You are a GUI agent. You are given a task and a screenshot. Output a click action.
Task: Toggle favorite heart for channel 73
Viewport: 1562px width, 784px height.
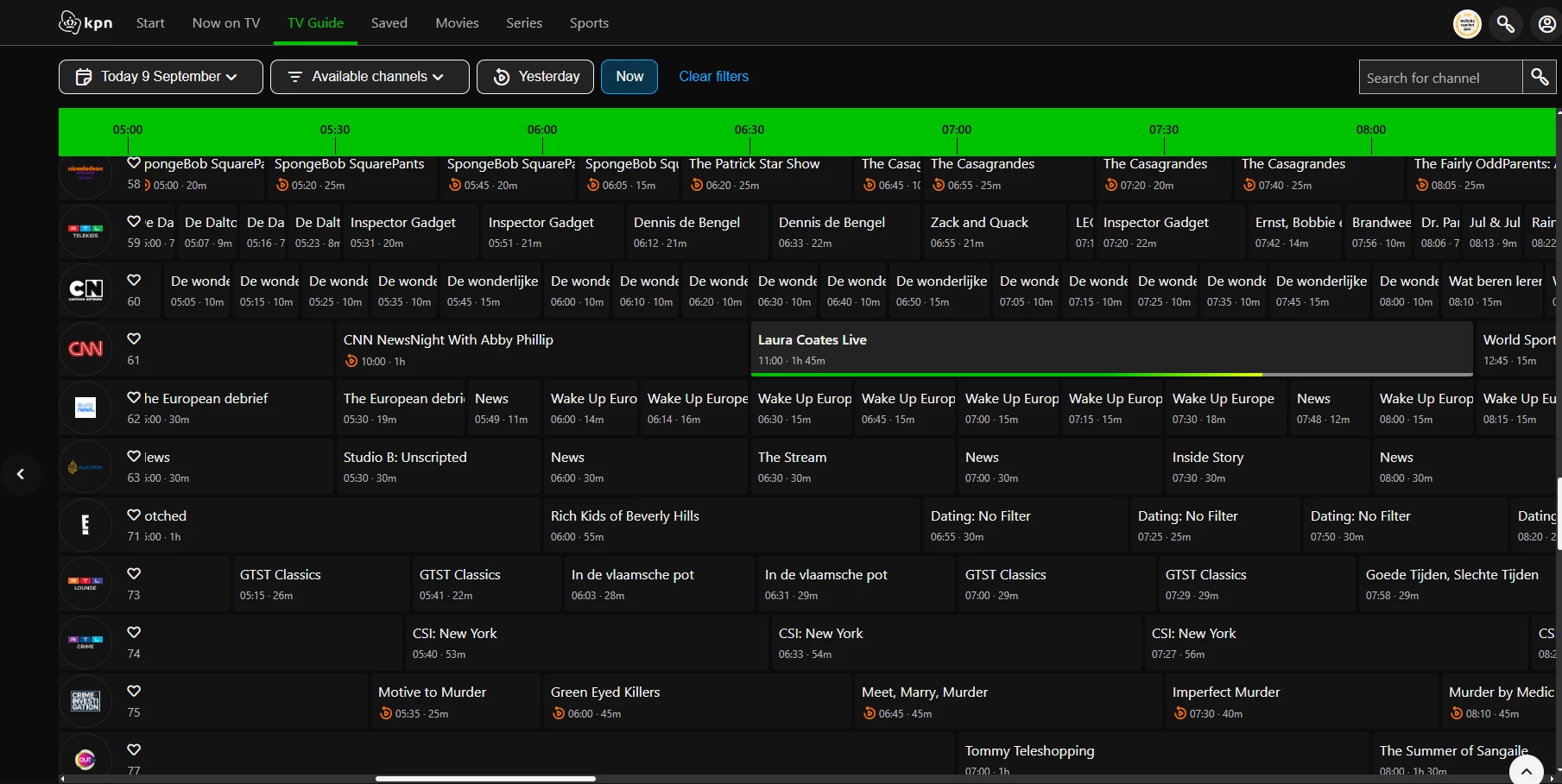[x=134, y=573]
